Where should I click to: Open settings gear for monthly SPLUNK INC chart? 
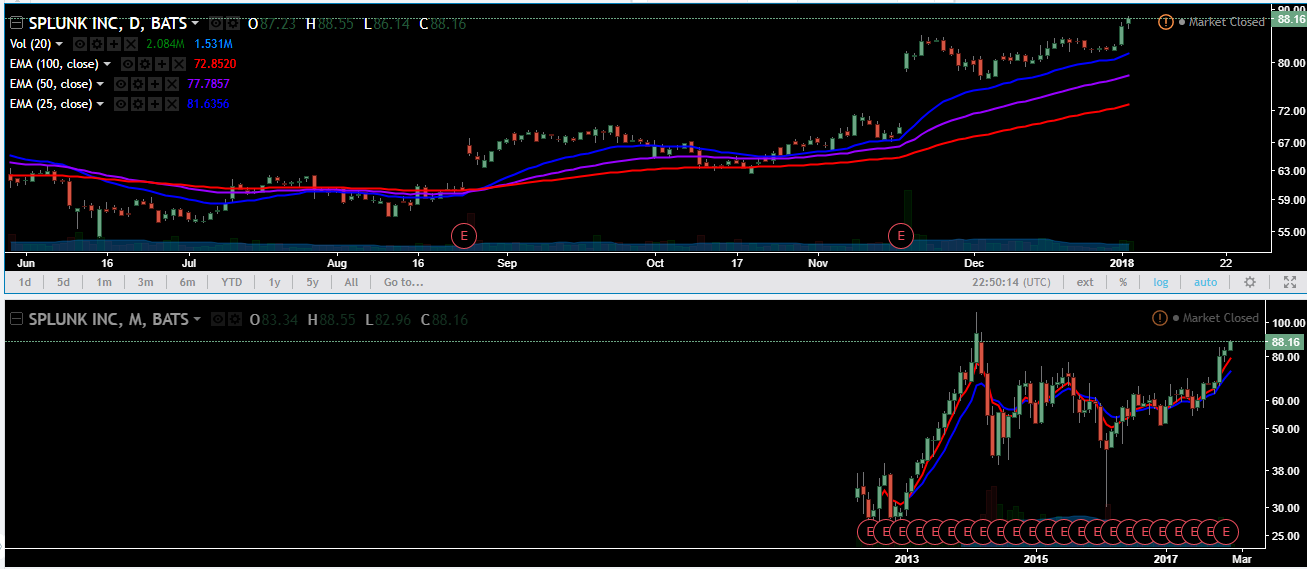click(234, 320)
